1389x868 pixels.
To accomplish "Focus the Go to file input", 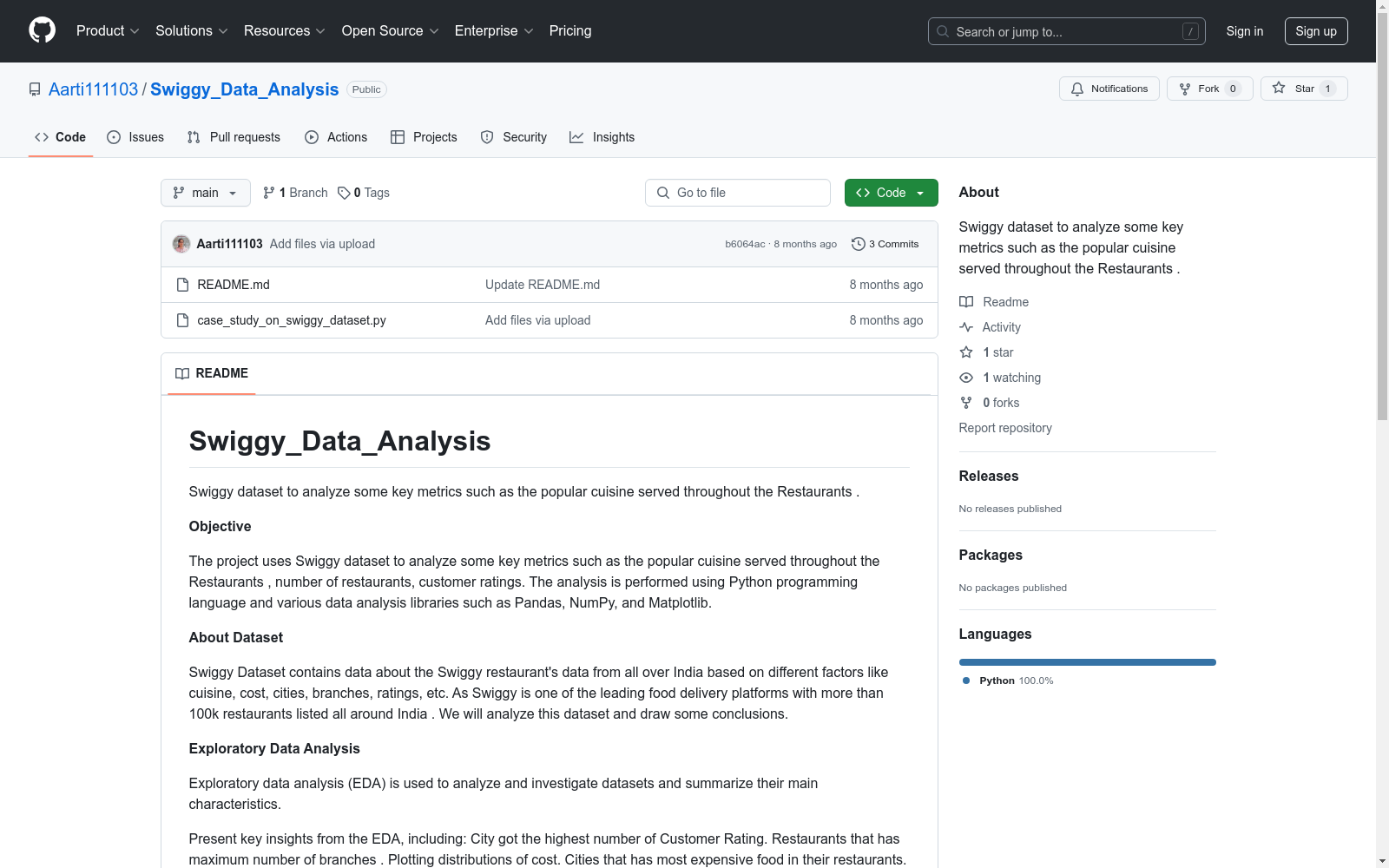I will click(x=738, y=193).
